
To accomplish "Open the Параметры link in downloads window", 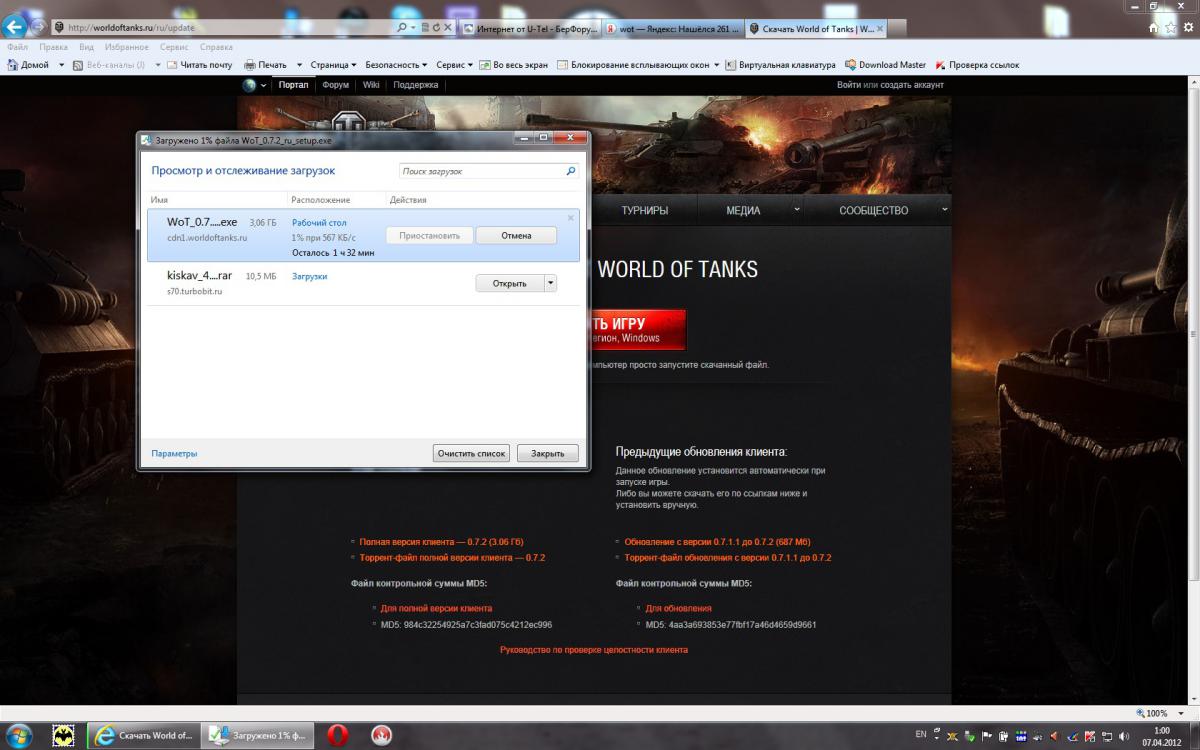I will tap(174, 453).
